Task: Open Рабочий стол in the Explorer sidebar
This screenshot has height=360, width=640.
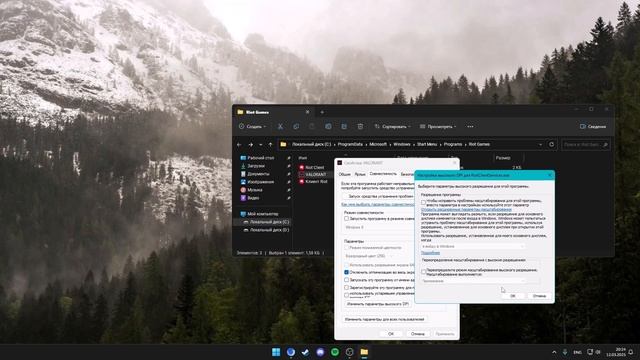Action: click(261, 158)
